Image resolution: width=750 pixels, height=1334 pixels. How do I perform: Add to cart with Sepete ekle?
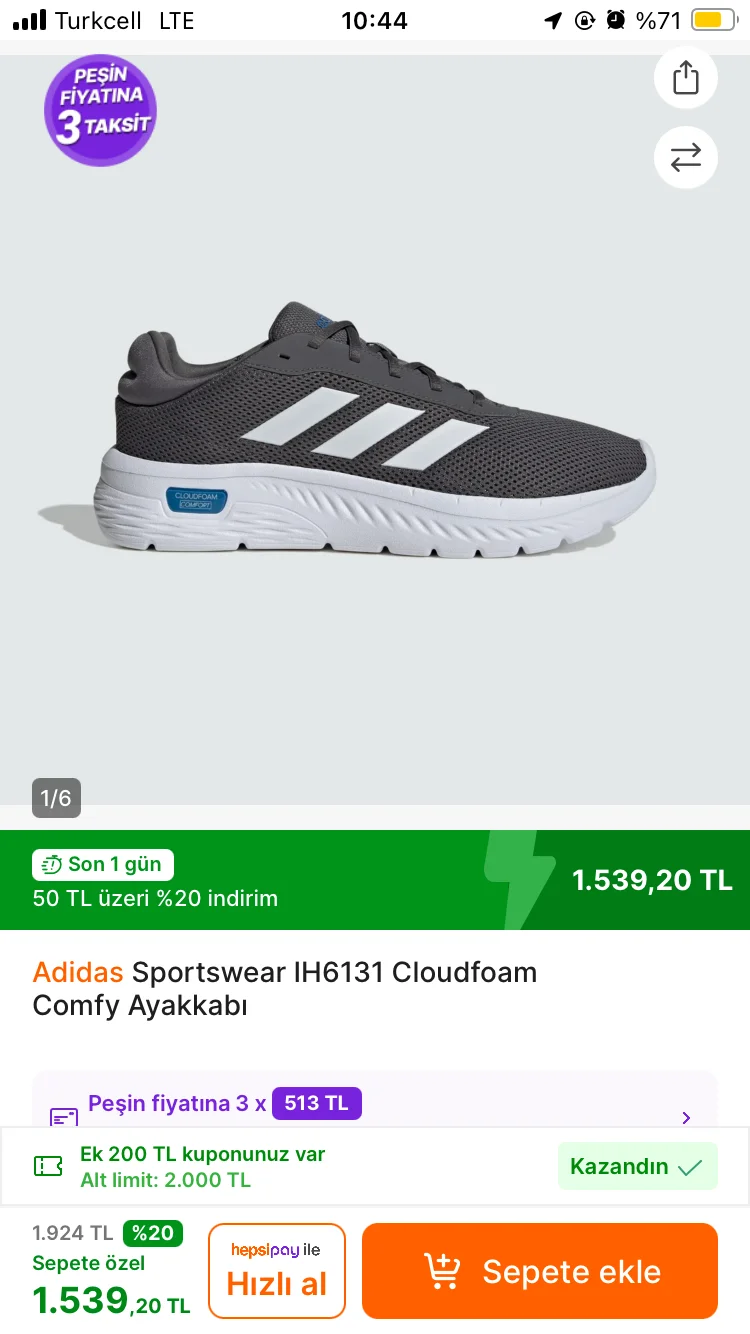(x=540, y=1271)
